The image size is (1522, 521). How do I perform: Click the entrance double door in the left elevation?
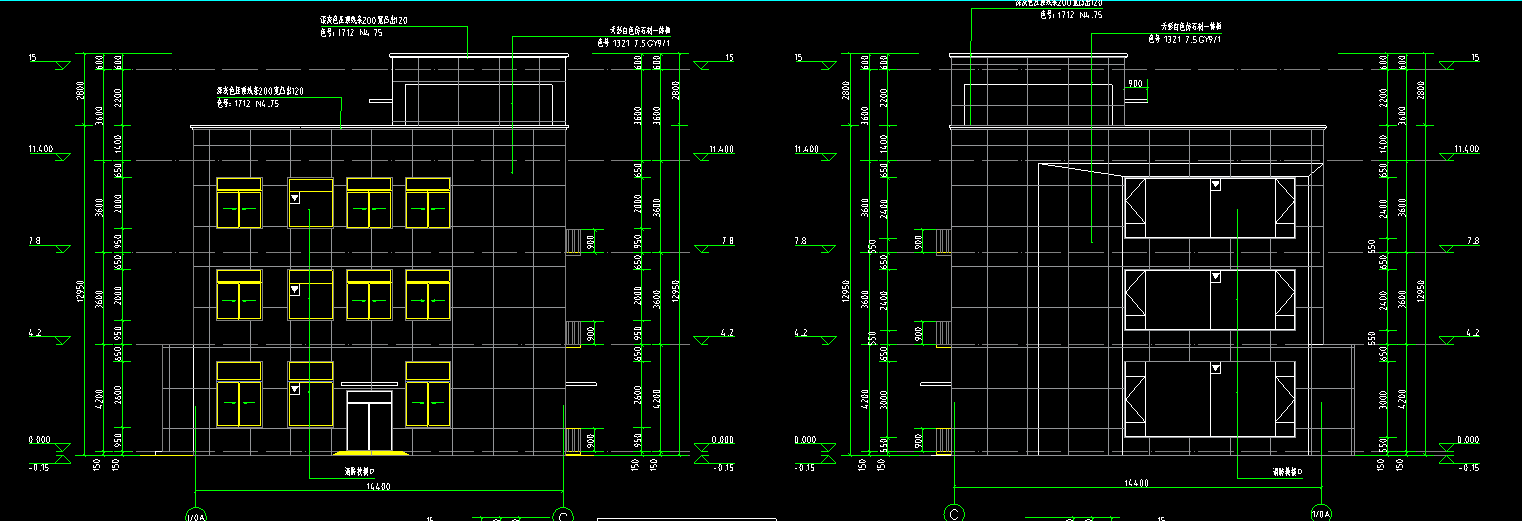coord(368,421)
